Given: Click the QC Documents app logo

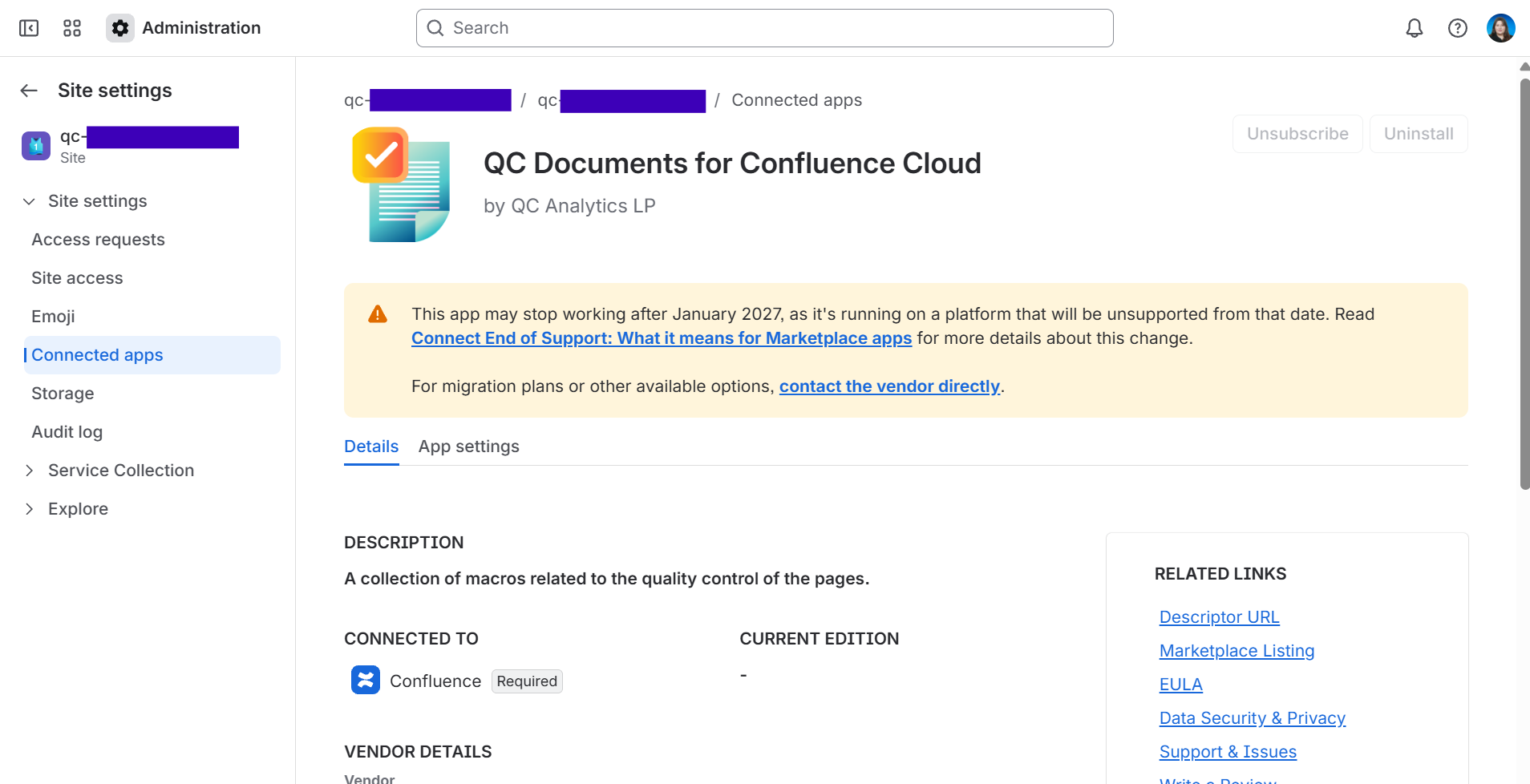Looking at the screenshot, I should [402, 184].
